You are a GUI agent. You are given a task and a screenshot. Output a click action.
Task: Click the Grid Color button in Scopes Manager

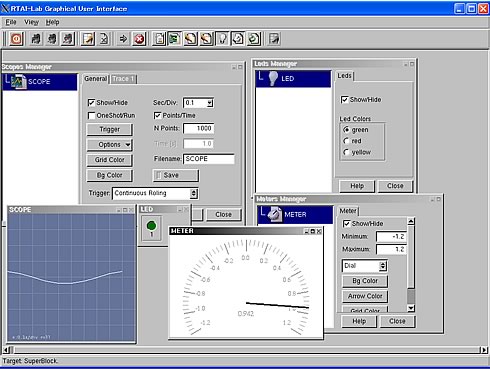(x=109, y=160)
